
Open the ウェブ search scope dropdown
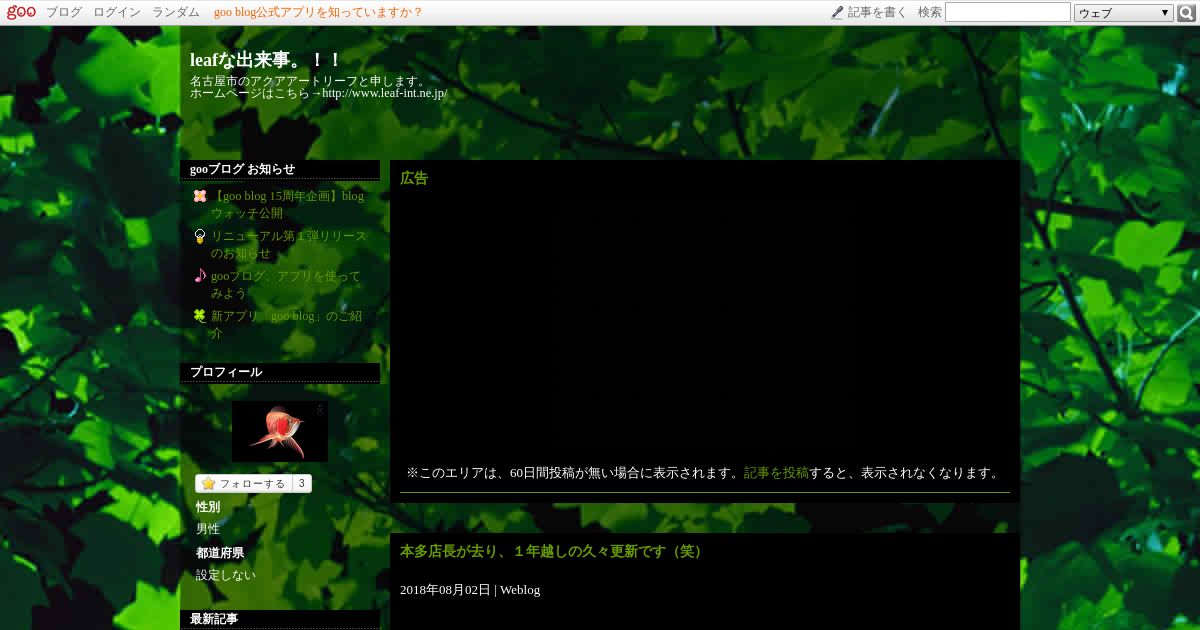tap(1123, 13)
